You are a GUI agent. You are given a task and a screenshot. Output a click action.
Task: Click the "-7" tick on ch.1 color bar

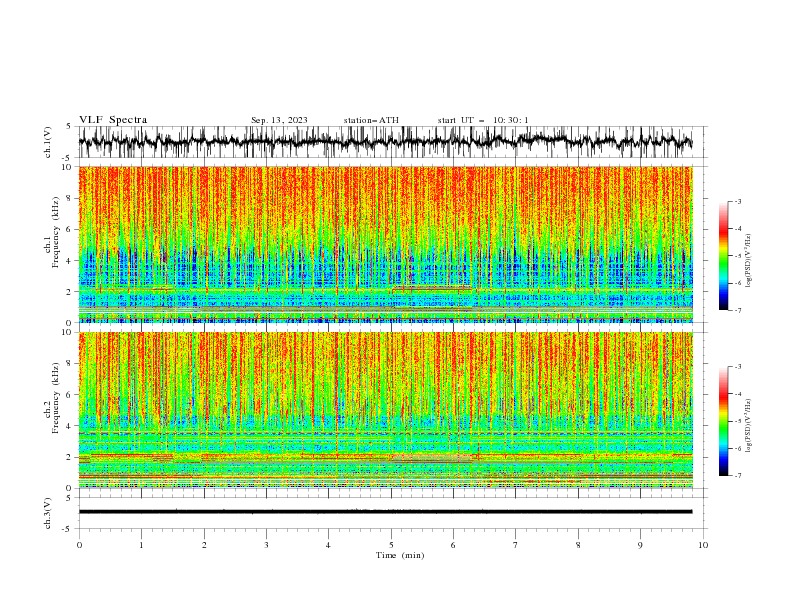(x=738, y=310)
